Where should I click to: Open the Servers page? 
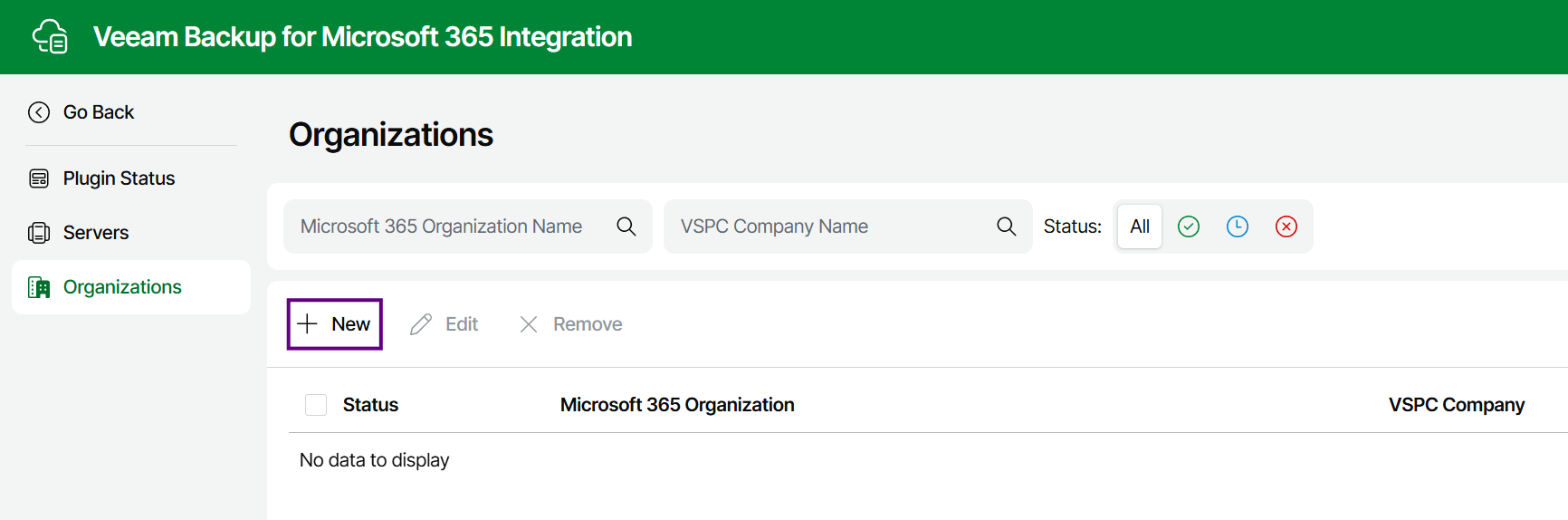96,233
